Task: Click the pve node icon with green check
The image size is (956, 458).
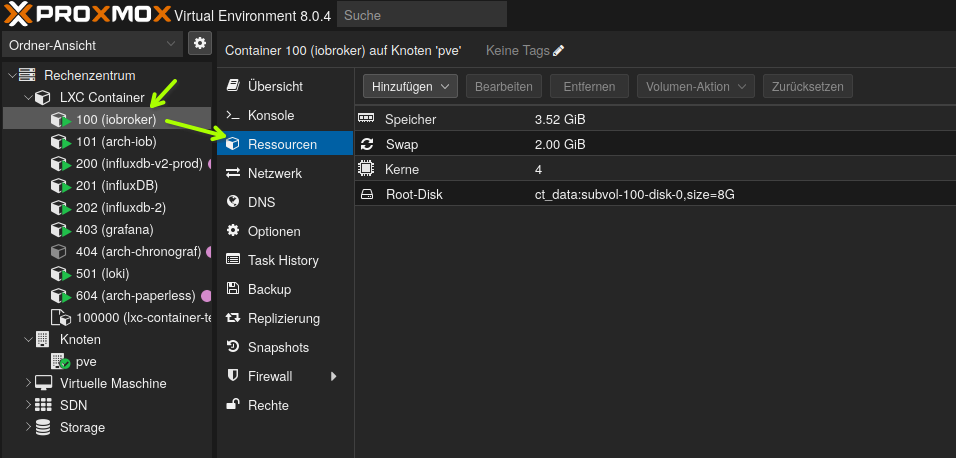Action: [60, 362]
